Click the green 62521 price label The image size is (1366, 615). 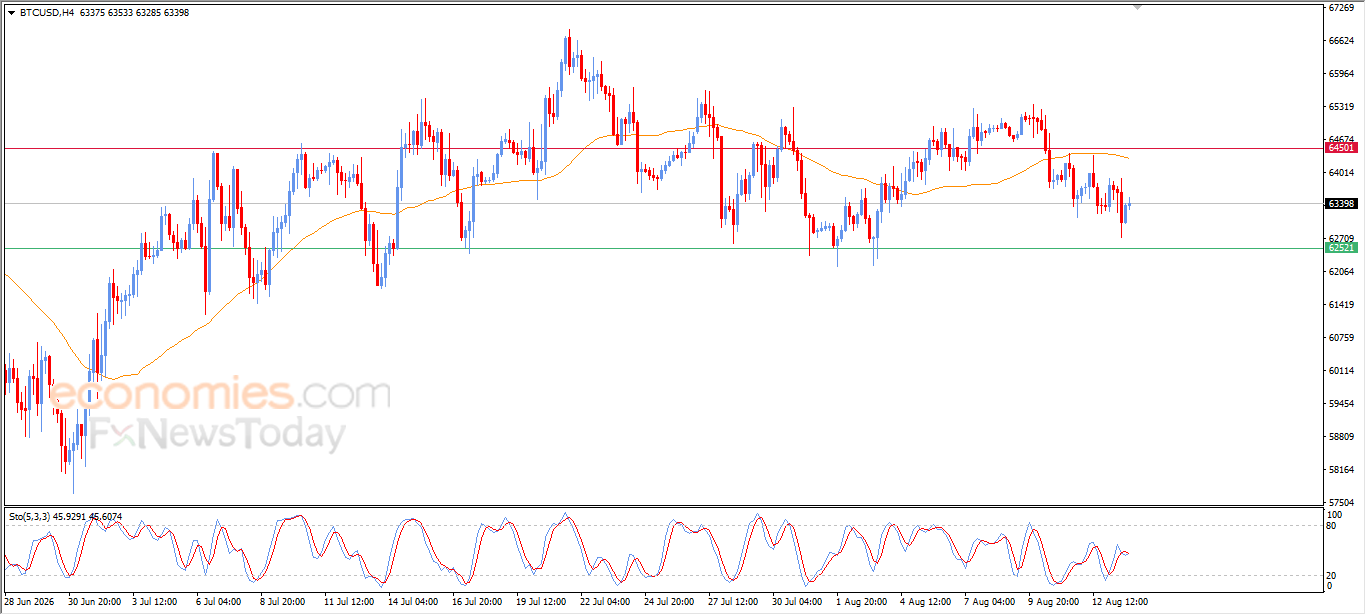pos(1341,247)
